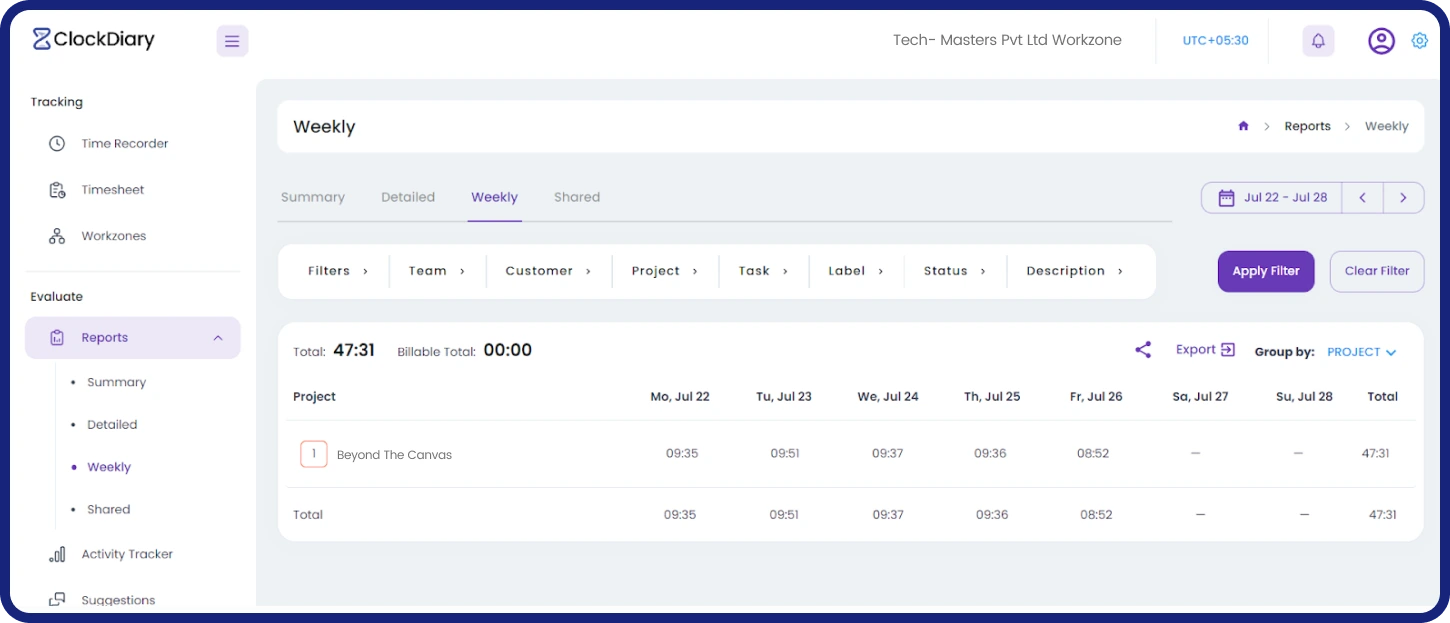Screen dimensions: 1450x623
Task: Click the home icon in breadcrumb
Action: pos(1243,126)
